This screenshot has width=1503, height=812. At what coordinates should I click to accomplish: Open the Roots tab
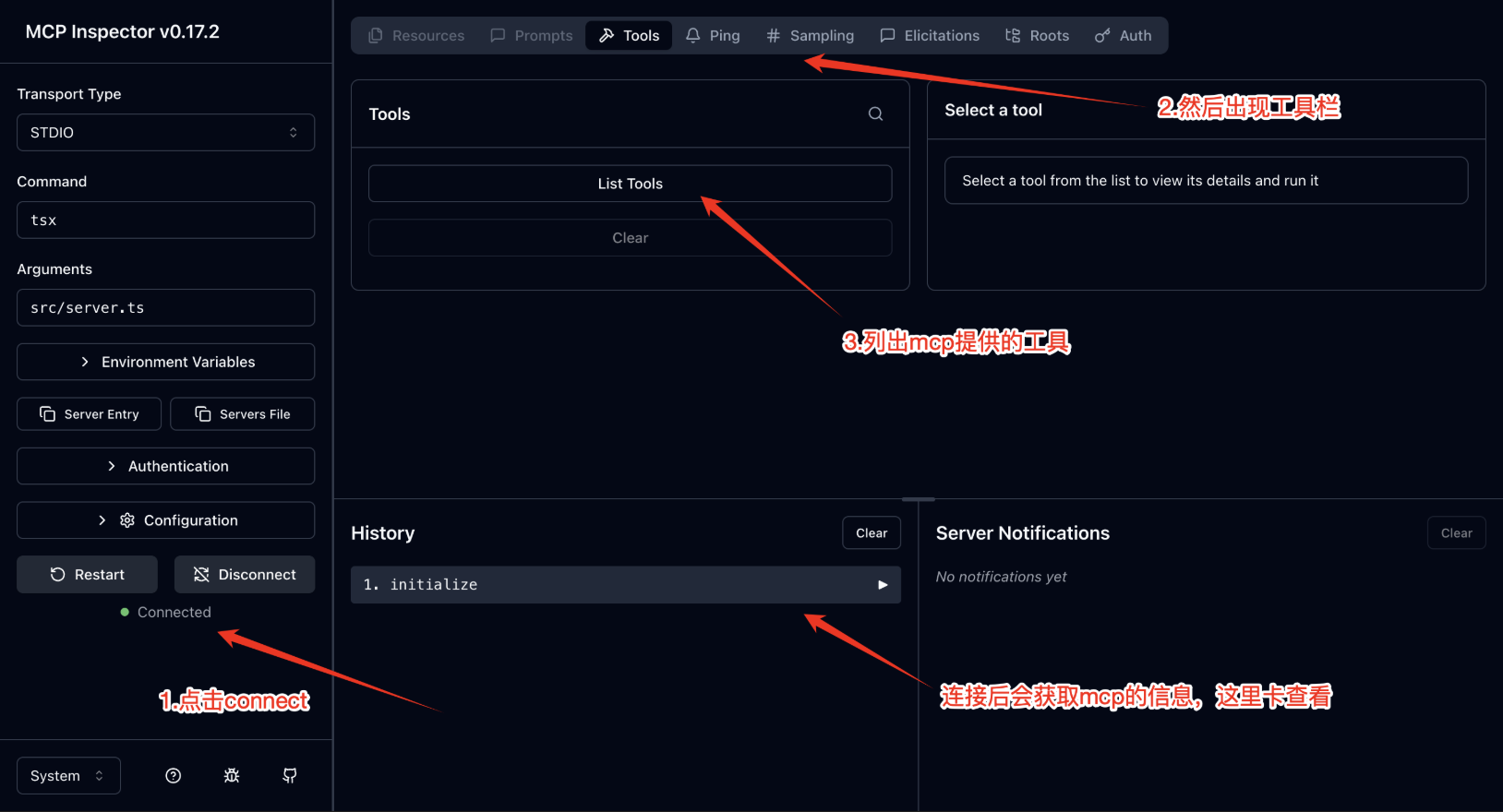point(1037,36)
